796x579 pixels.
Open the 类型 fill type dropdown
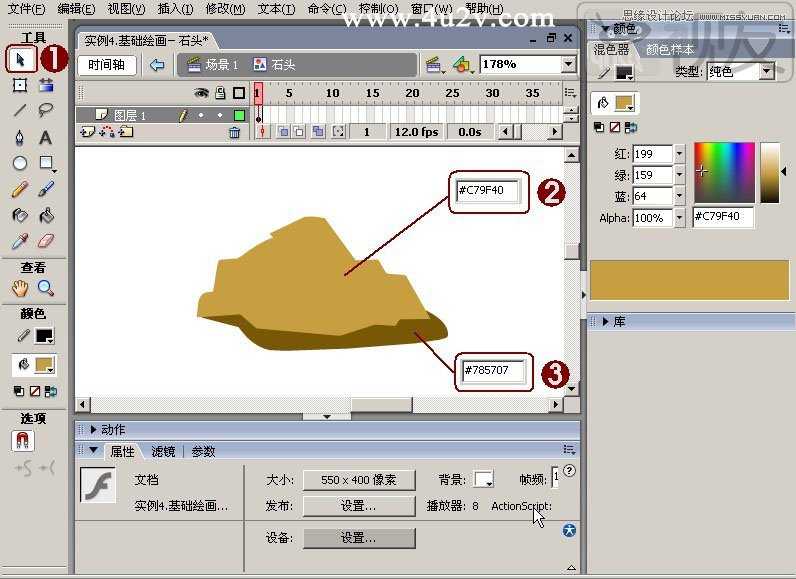pyautogui.click(x=766, y=72)
